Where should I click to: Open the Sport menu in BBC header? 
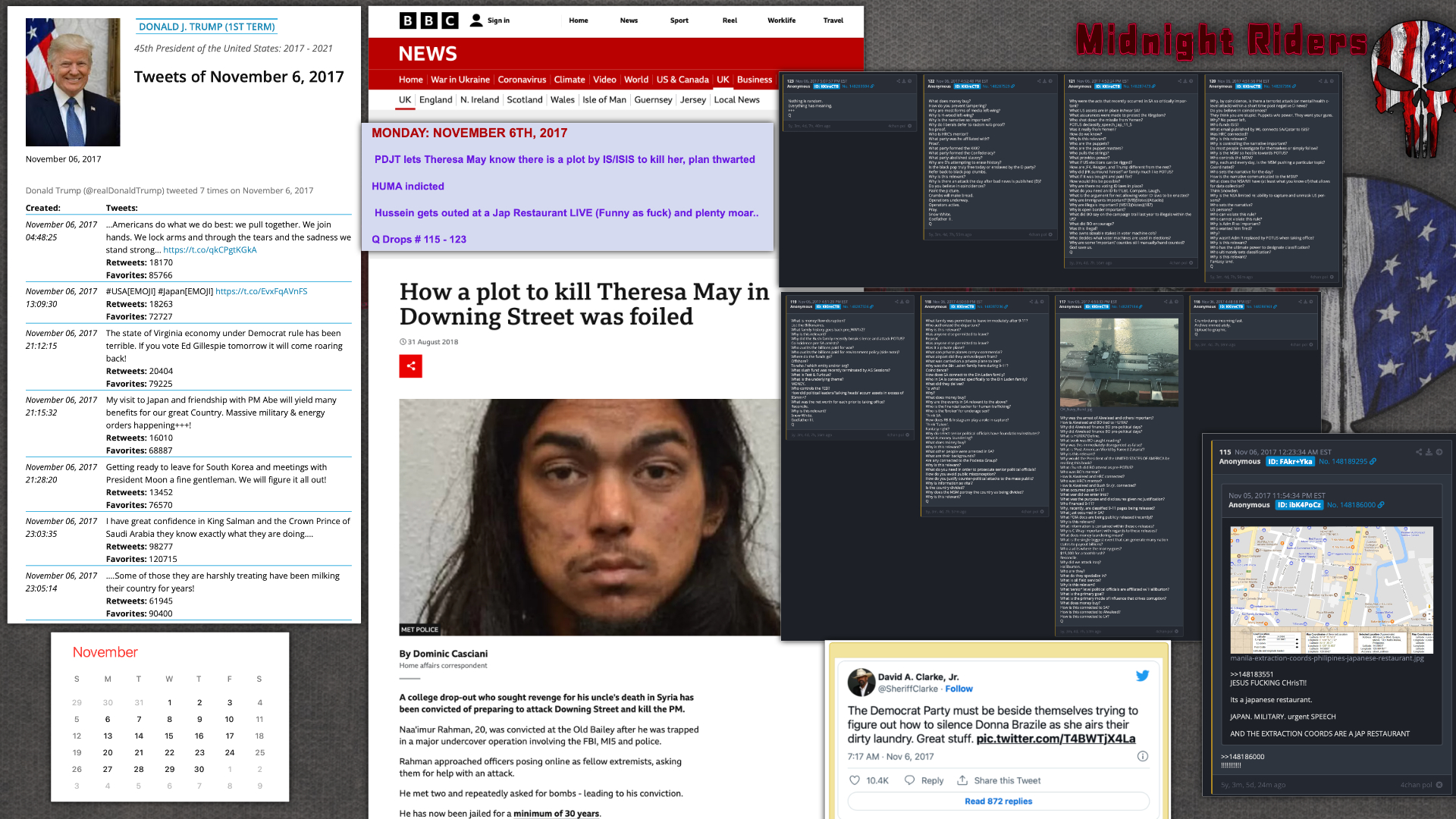[679, 20]
